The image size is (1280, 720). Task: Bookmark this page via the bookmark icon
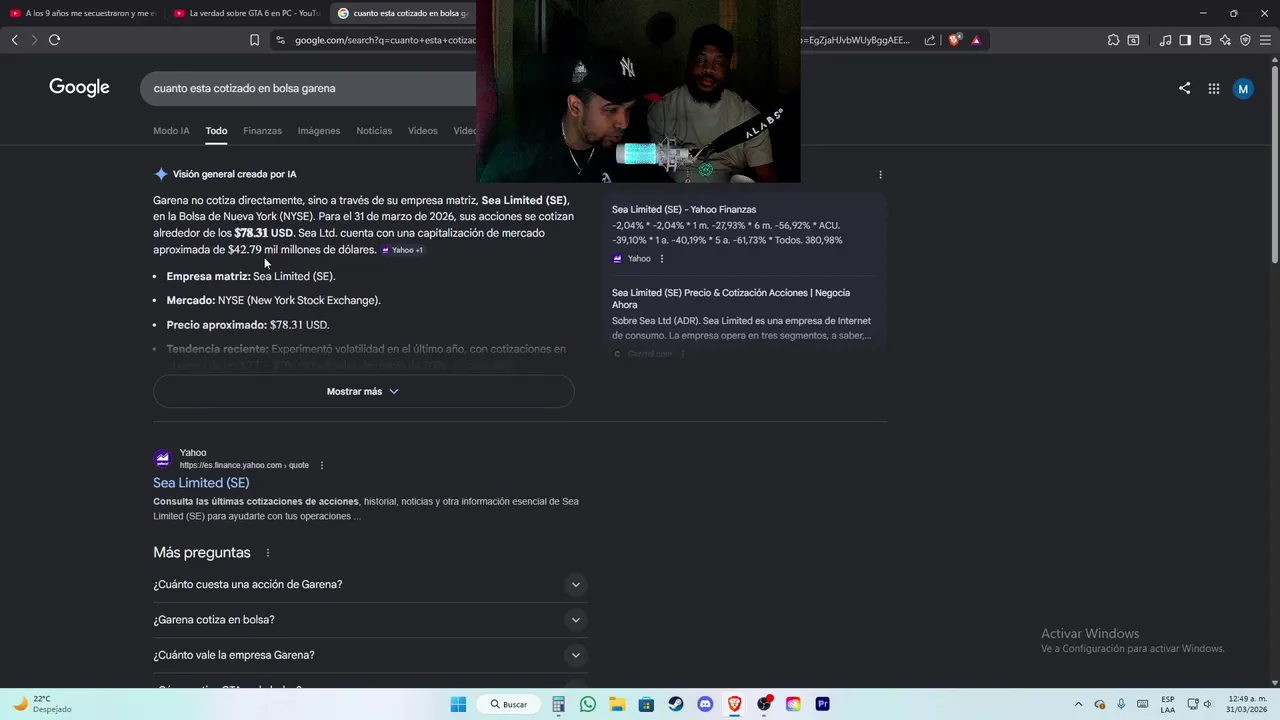point(254,40)
